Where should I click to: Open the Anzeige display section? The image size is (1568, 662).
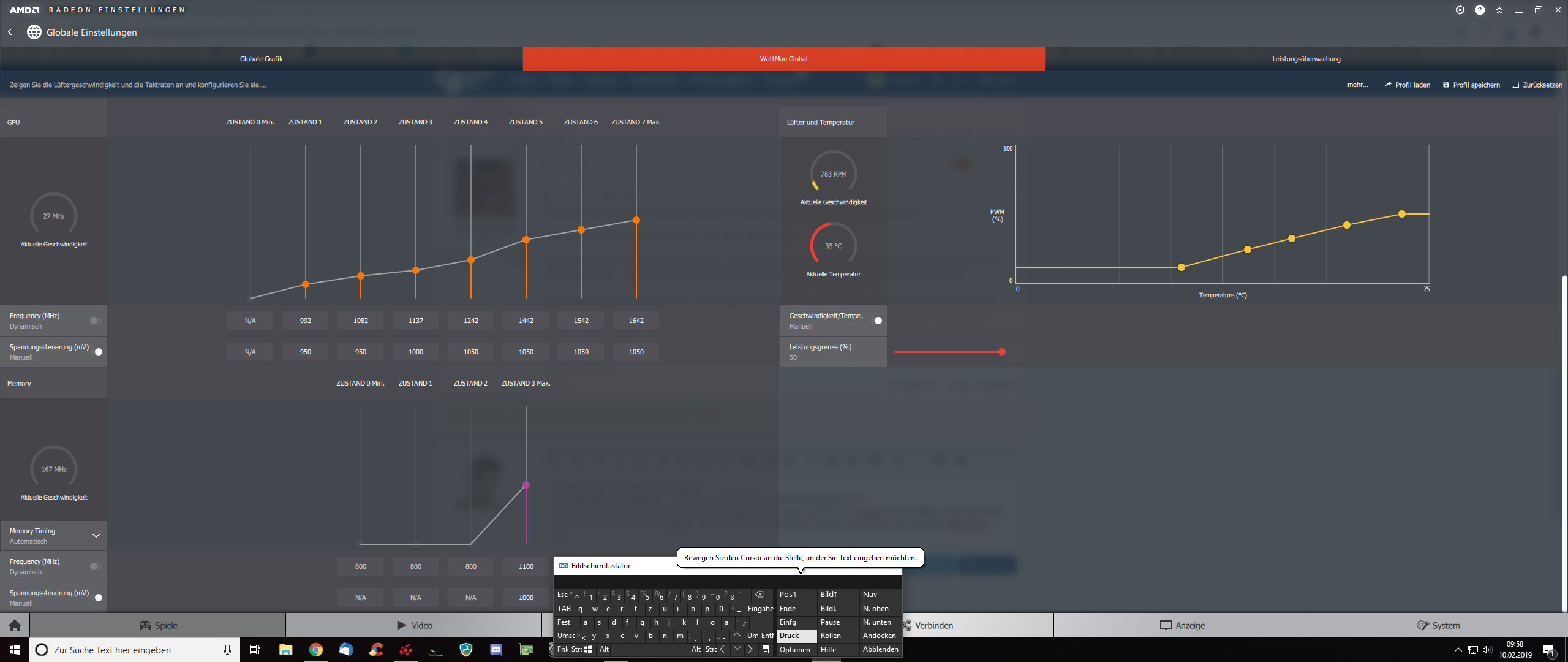(x=1182, y=625)
